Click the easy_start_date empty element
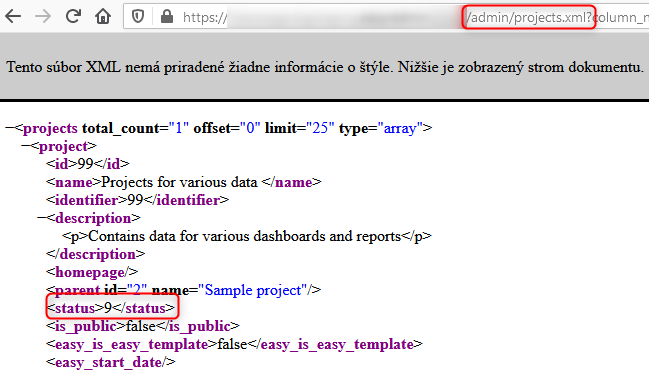This screenshot has width=649, height=371. [111, 362]
